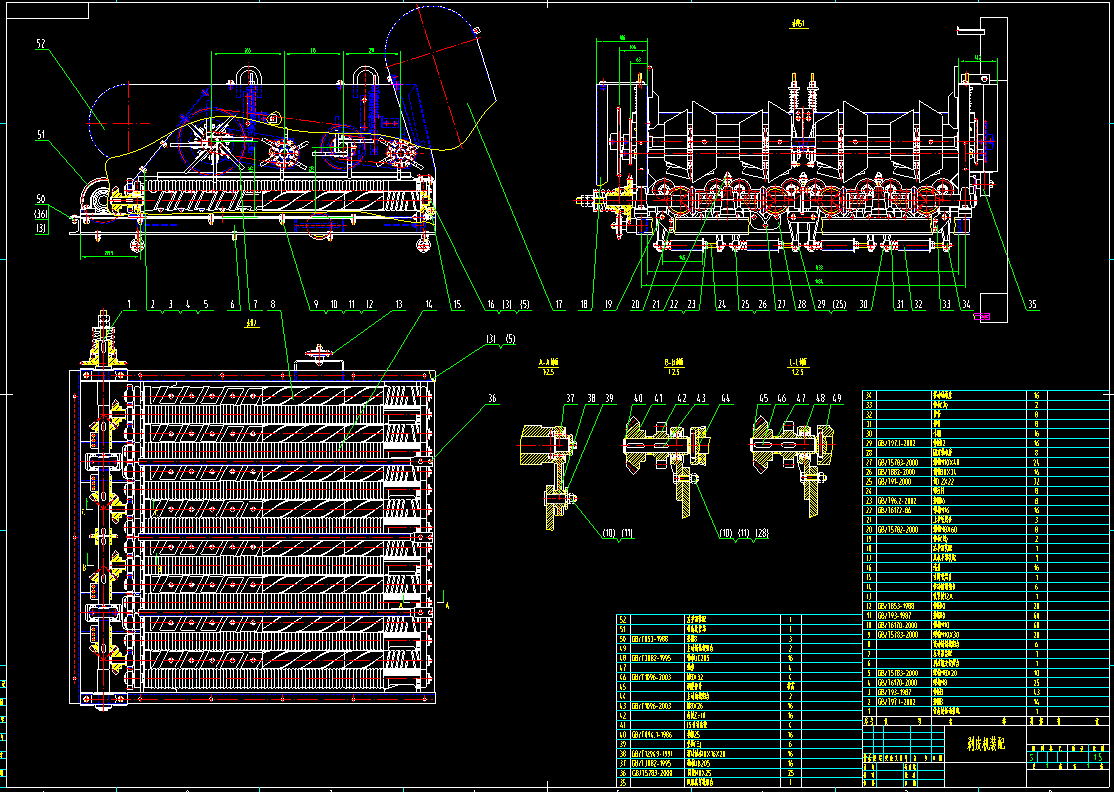
Task: Select callout number 49 in rightmost section
Action: pyautogui.click(x=836, y=399)
